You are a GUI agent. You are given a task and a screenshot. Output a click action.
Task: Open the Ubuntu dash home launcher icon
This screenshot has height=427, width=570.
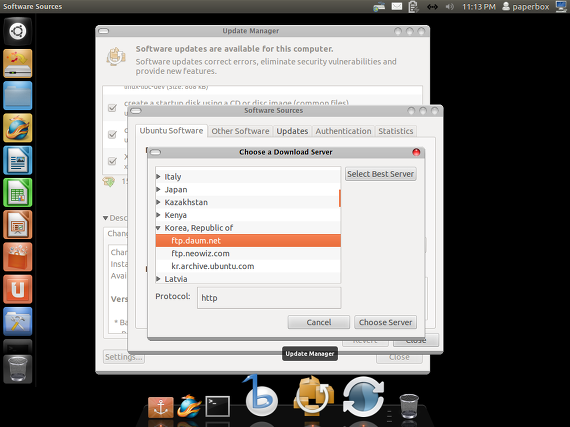(x=17, y=31)
